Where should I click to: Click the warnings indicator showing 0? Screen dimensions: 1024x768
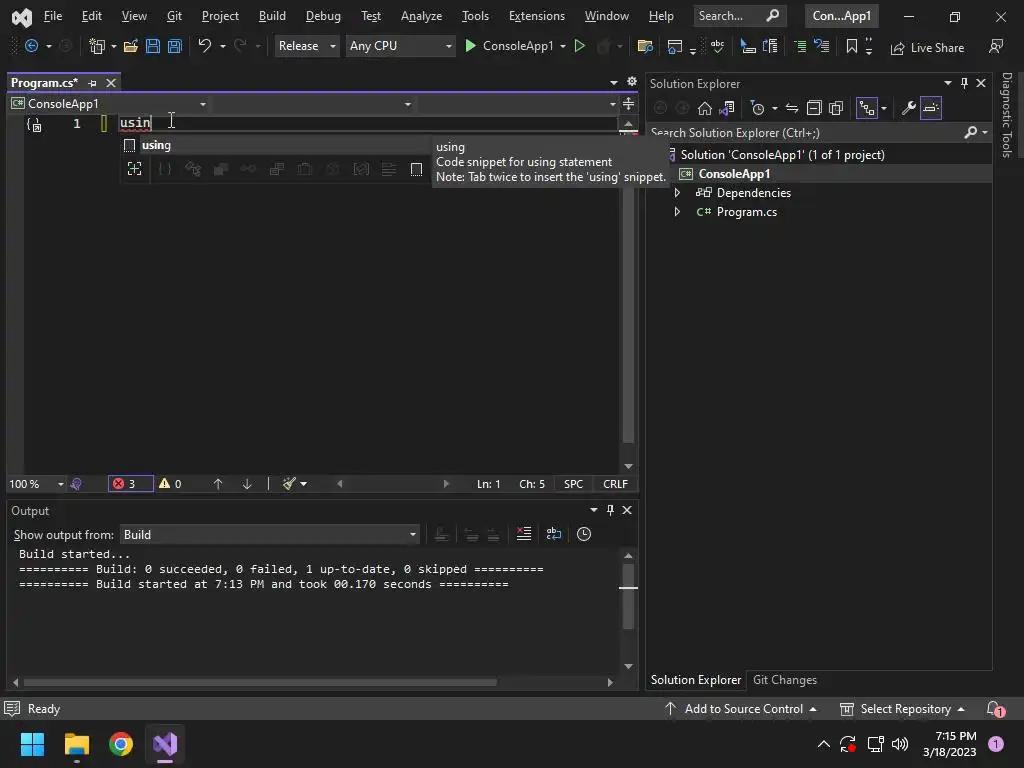point(170,484)
